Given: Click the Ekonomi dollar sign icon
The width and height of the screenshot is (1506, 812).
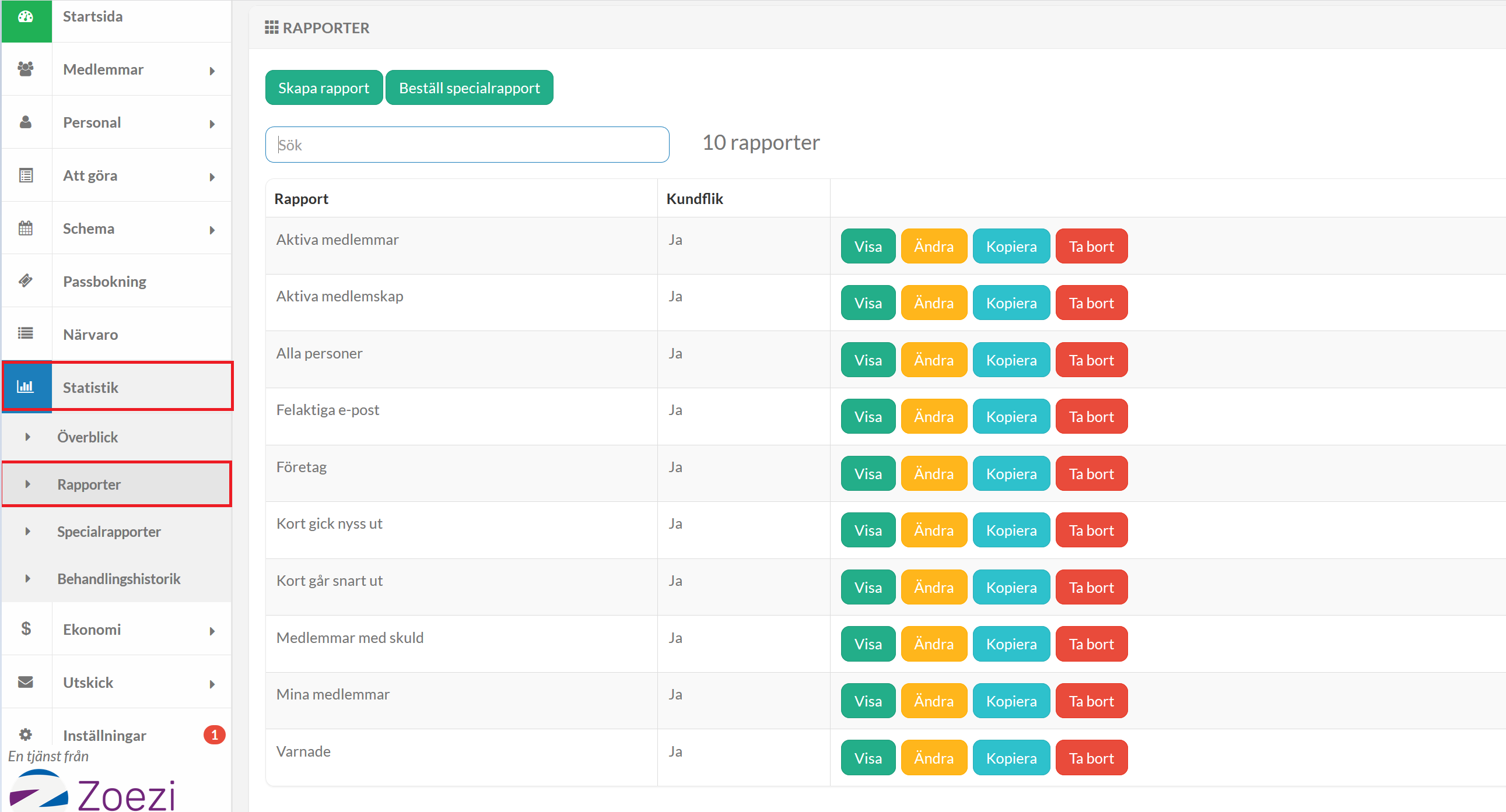Looking at the screenshot, I should 26,629.
